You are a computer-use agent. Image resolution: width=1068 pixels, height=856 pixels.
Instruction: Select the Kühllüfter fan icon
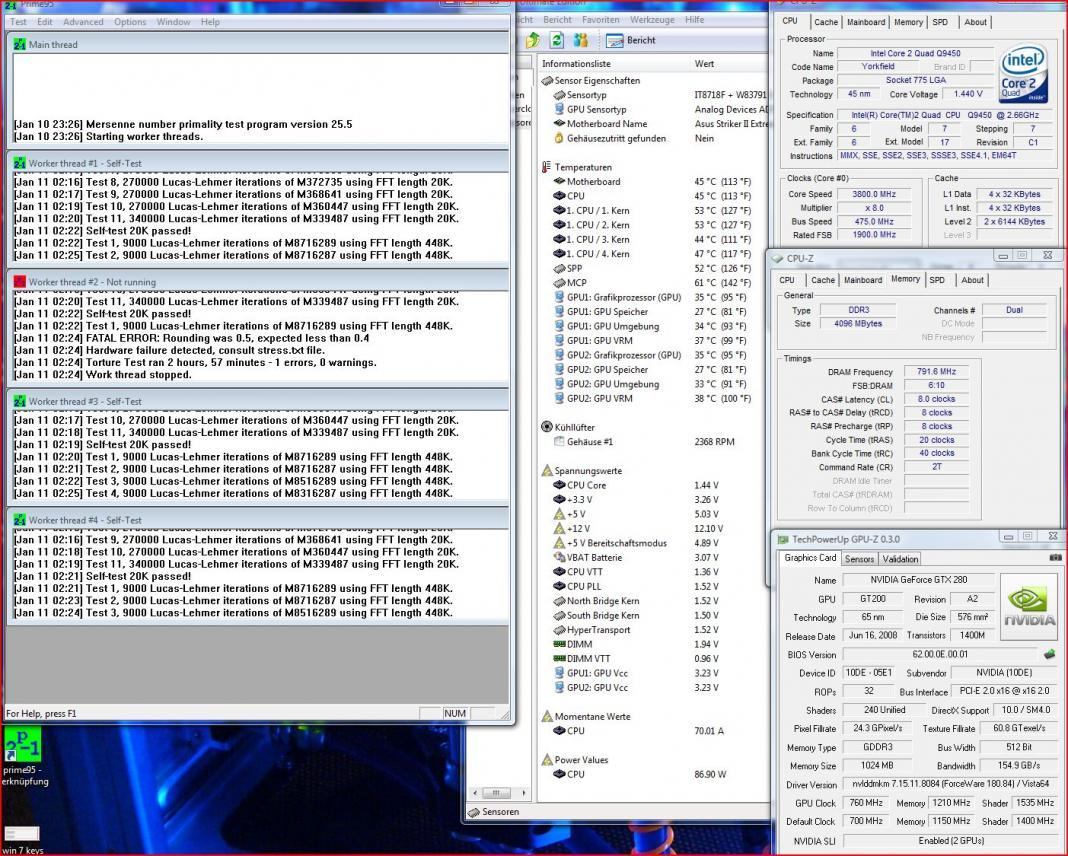click(x=546, y=427)
